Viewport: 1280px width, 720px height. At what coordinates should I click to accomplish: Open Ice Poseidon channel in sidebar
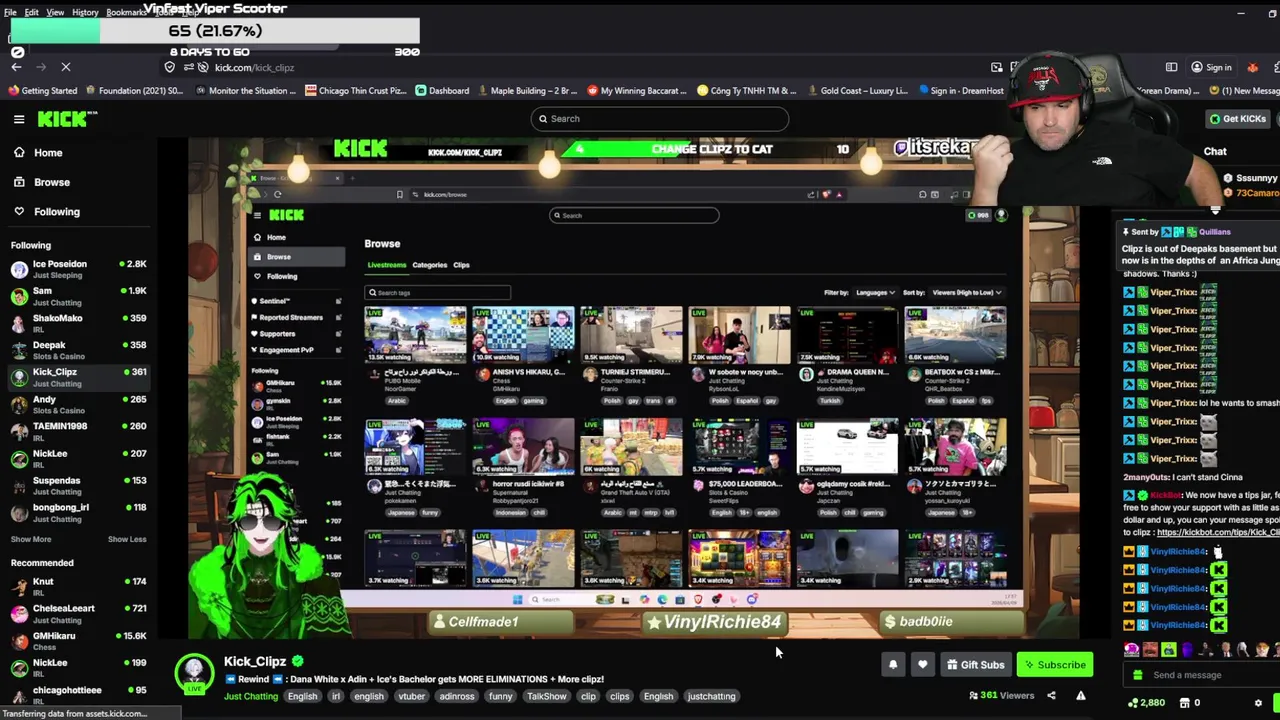click(x=78, y=269)
